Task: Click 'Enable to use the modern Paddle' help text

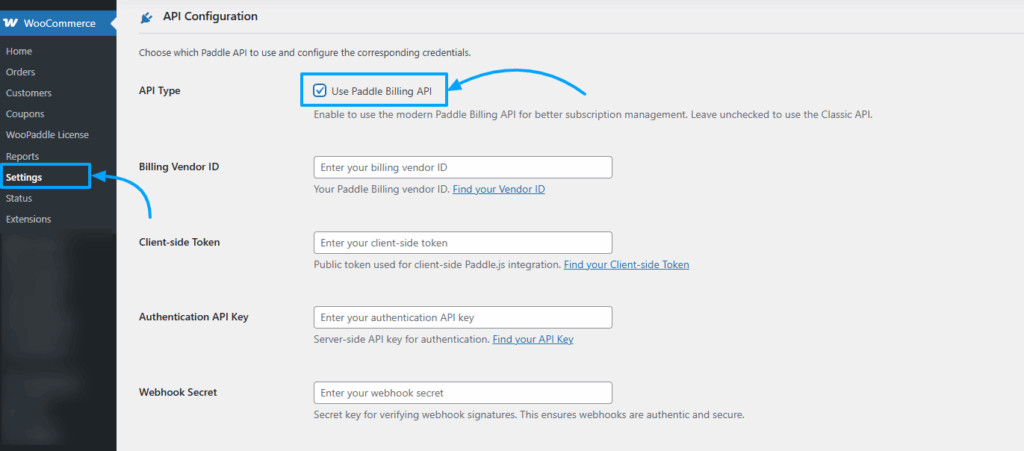Action: (x=593, y=114)
